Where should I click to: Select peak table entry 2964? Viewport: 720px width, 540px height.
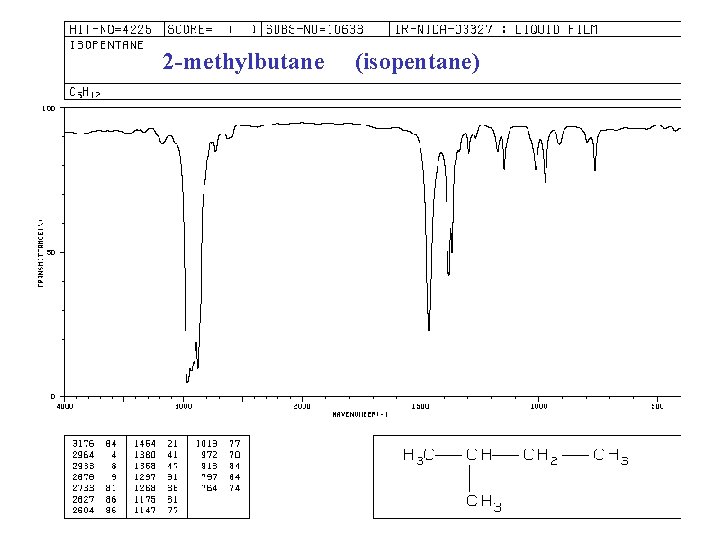(x=83, y=455)
